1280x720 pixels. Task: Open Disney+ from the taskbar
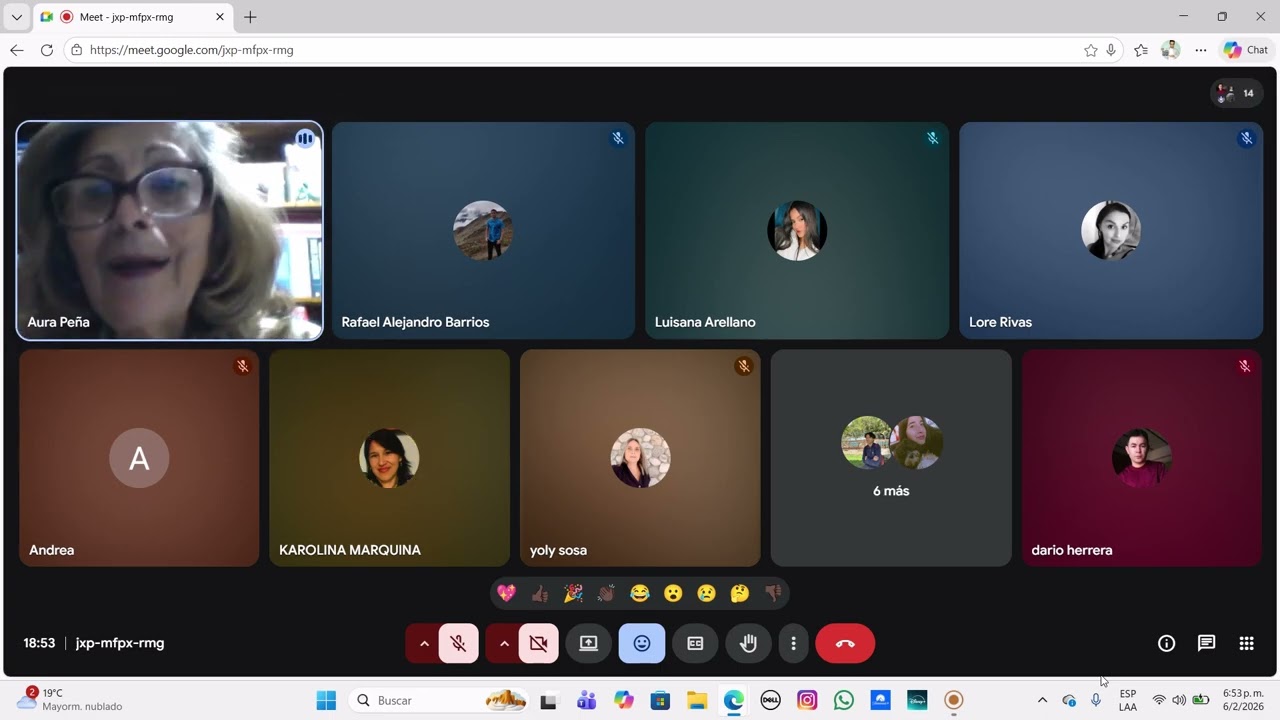pyautogui.click(x=917, y=700)
